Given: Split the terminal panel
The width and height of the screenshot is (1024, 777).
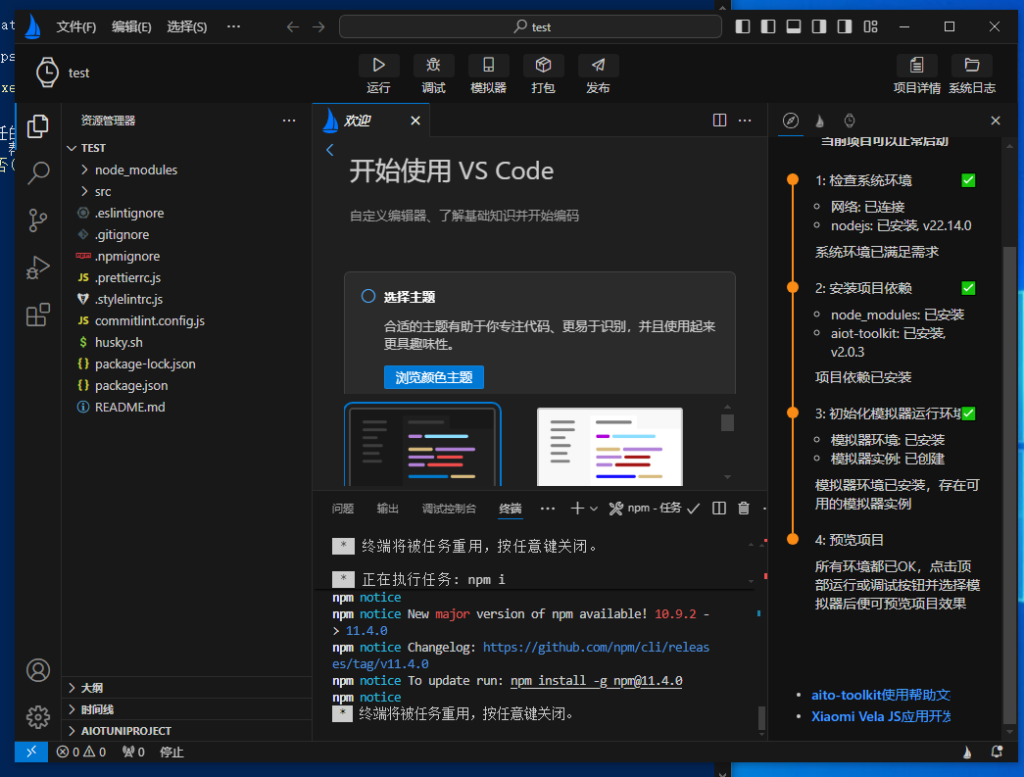Looking at the screenshot, I should point(719,508).
